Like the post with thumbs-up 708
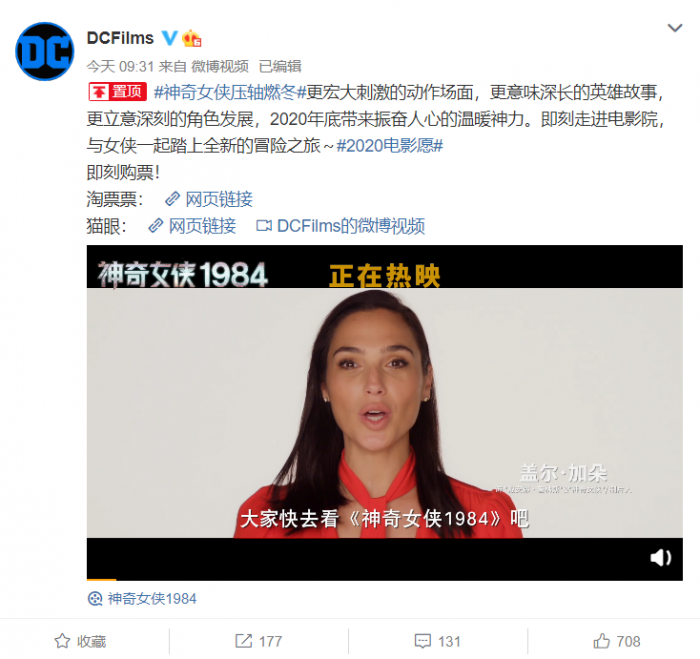 point(617,641)
